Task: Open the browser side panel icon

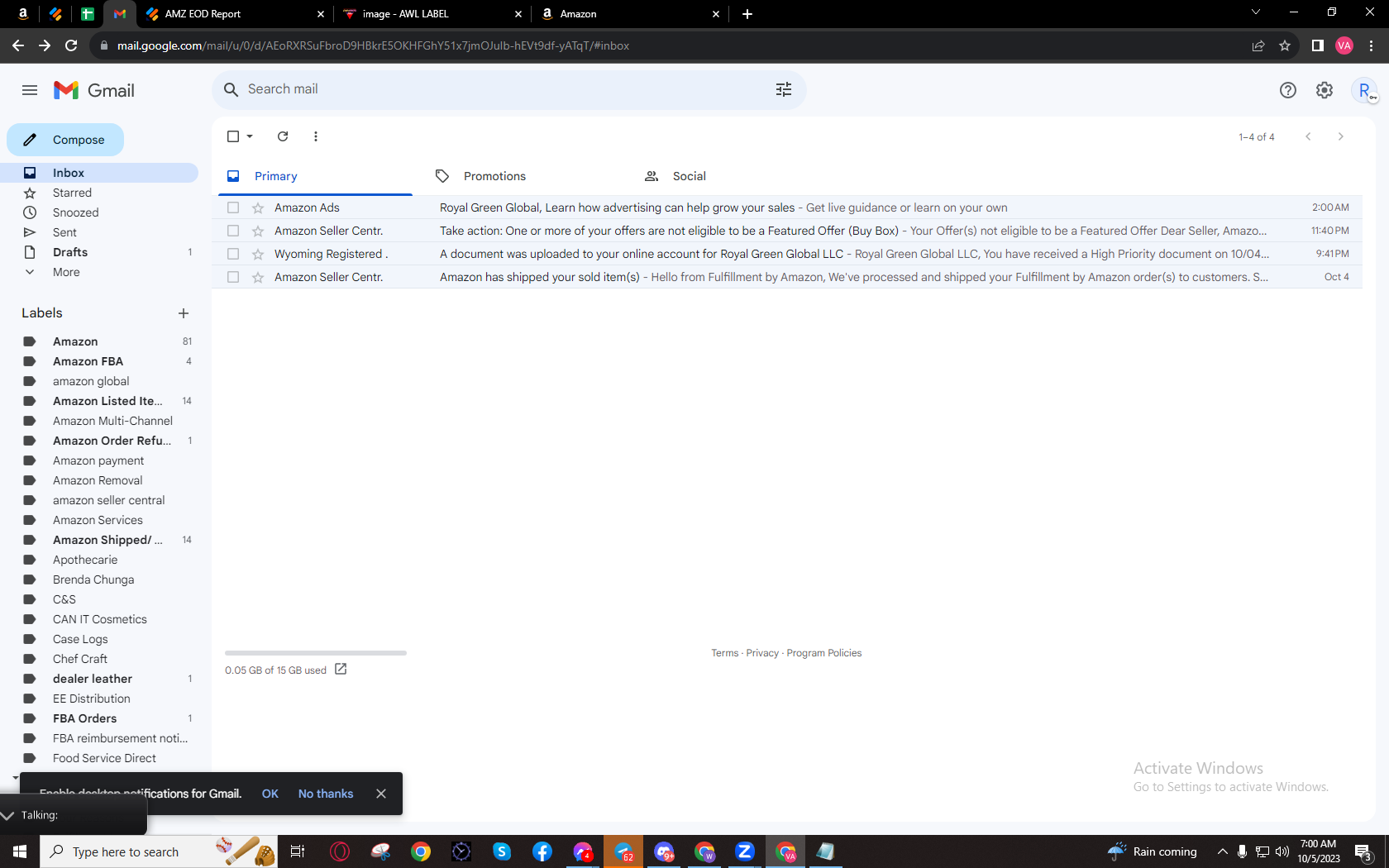Action: point(1318,45)
